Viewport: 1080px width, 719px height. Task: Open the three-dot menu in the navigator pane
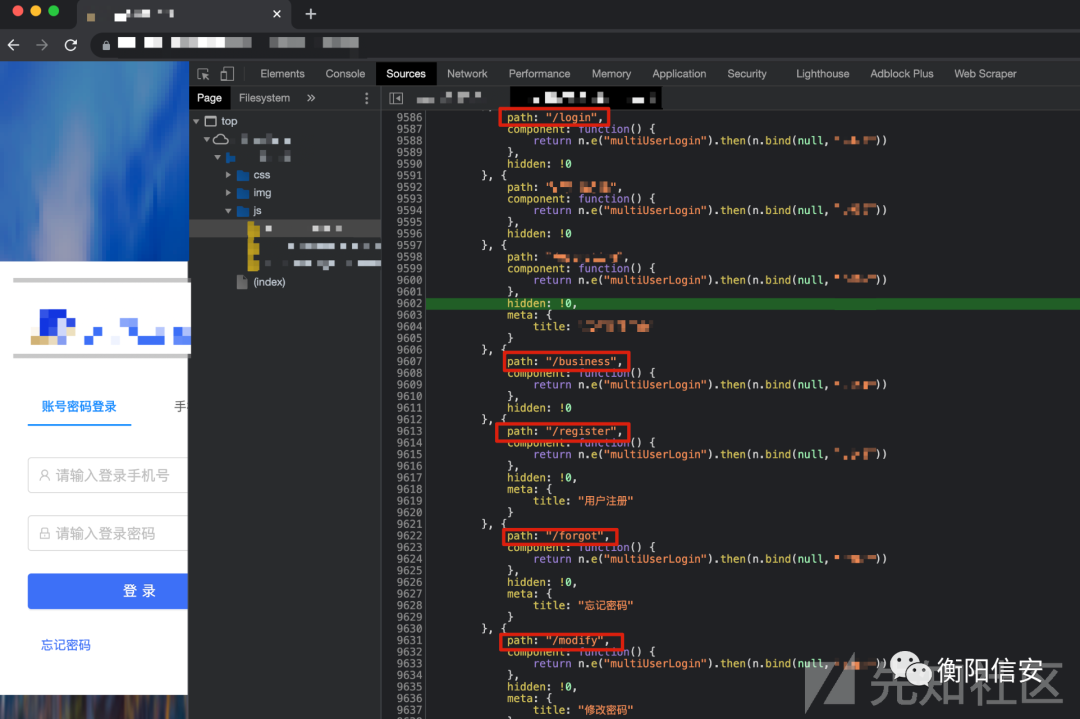tap(366, 98)
